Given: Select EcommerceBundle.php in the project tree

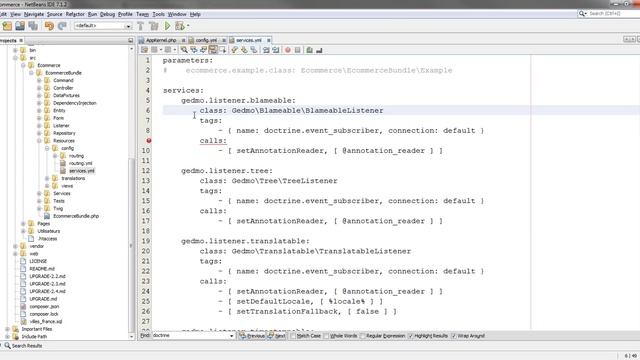Looking at the screenshot, I should [x=76, y=216].
